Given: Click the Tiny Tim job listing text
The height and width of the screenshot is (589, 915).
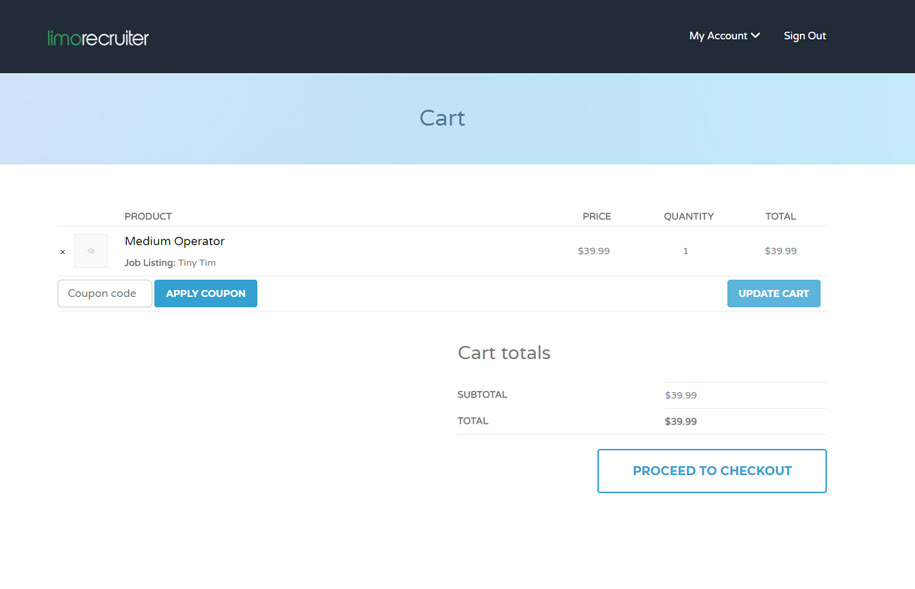Looking at the screenshot, I should pyautogui.click(x=197, y=263).
